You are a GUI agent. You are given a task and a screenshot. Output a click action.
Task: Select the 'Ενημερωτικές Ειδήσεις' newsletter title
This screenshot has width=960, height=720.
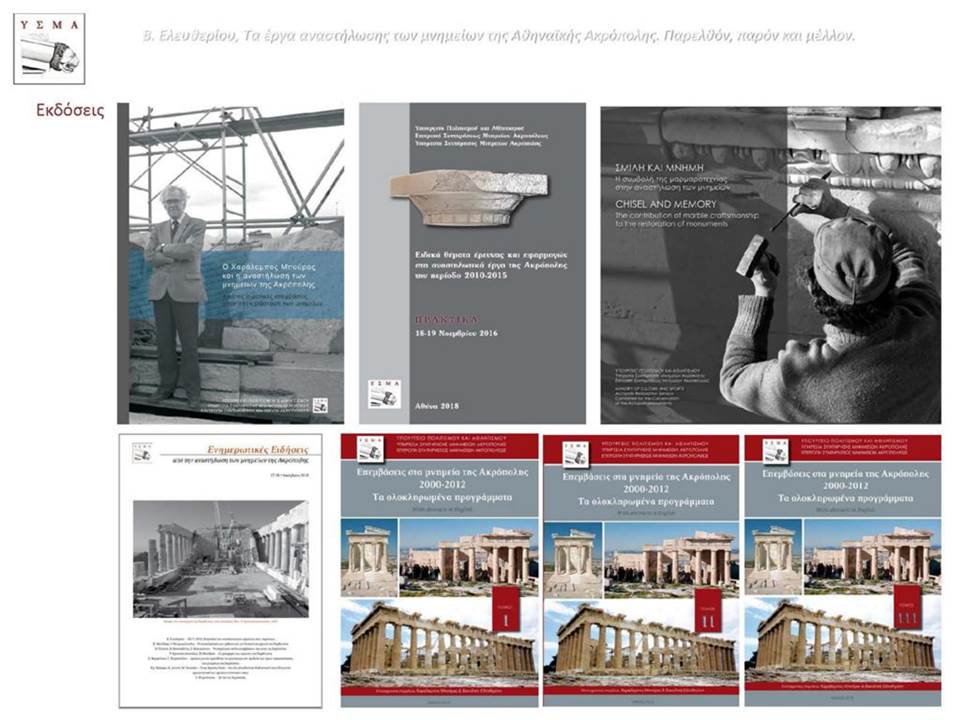(257, 449)
